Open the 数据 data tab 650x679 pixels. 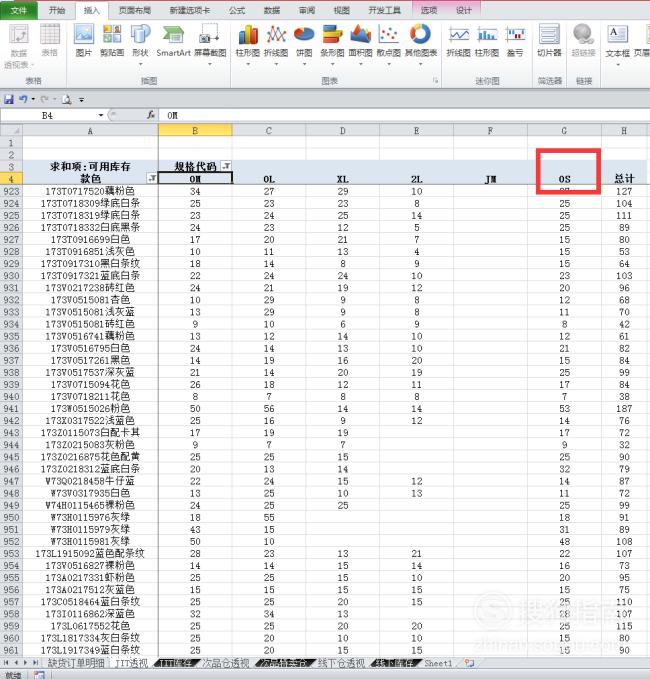(x=272, y=10)
